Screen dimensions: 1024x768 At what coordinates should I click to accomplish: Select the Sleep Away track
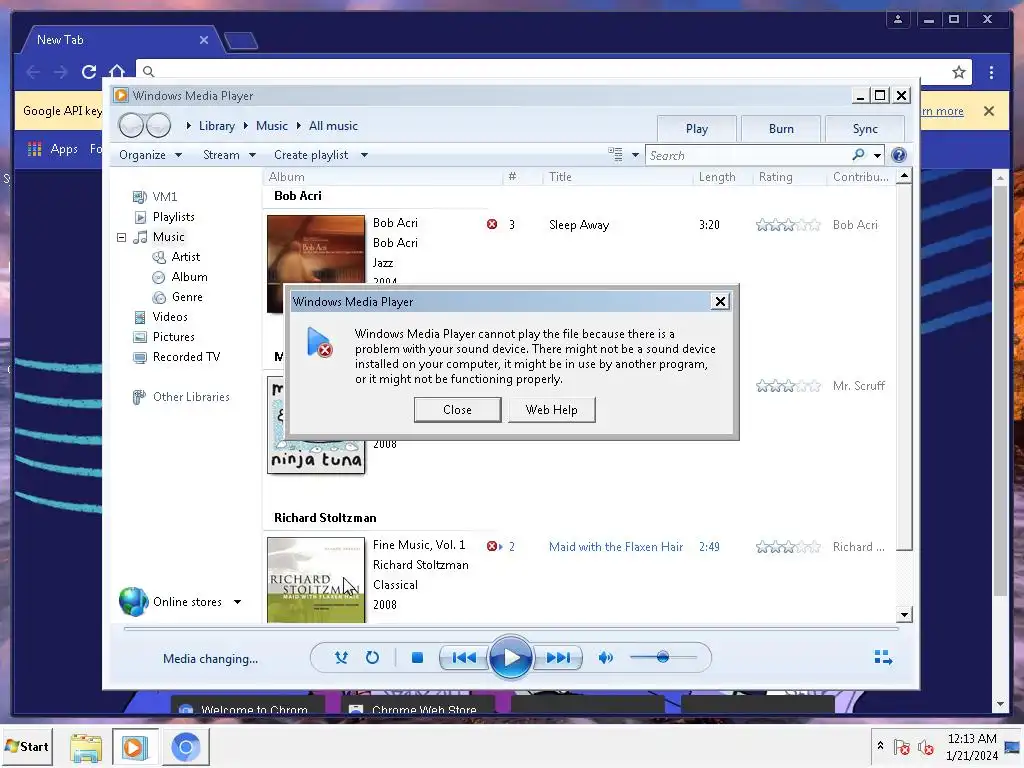click(x=579, y=225)
